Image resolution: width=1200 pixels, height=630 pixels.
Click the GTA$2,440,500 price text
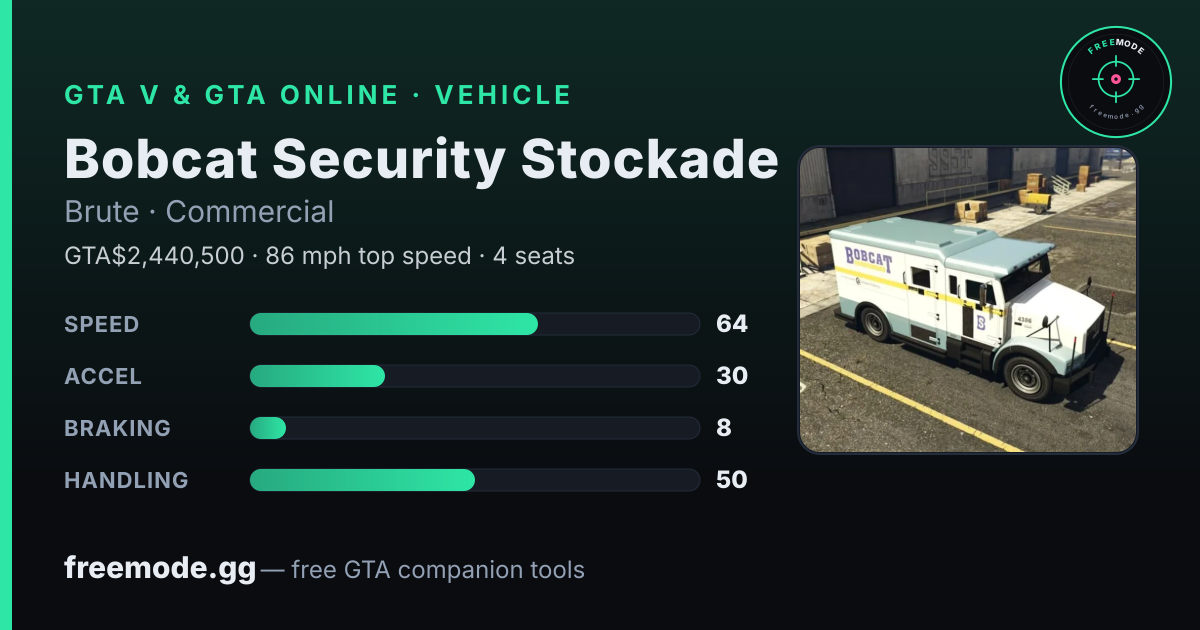pyautogui.click(x=154, y=256)
